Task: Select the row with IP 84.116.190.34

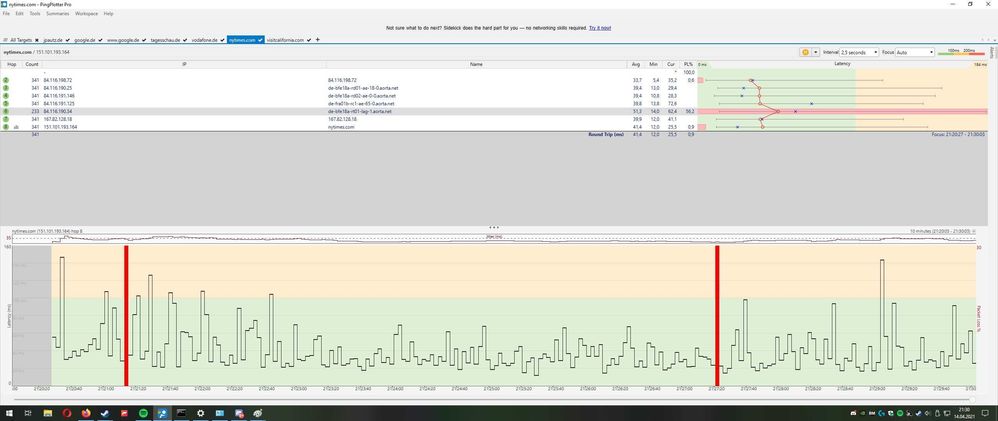Action: coord(493,111)
